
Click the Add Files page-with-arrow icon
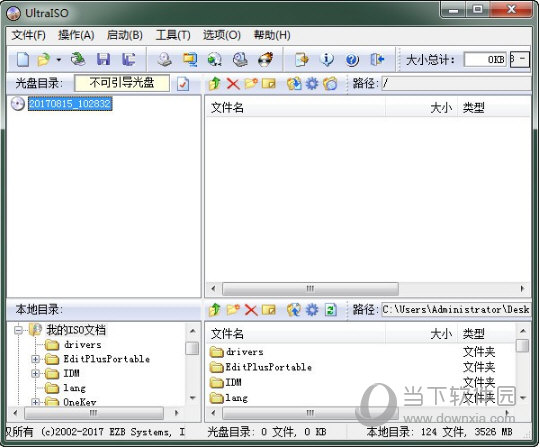(302, 60)
